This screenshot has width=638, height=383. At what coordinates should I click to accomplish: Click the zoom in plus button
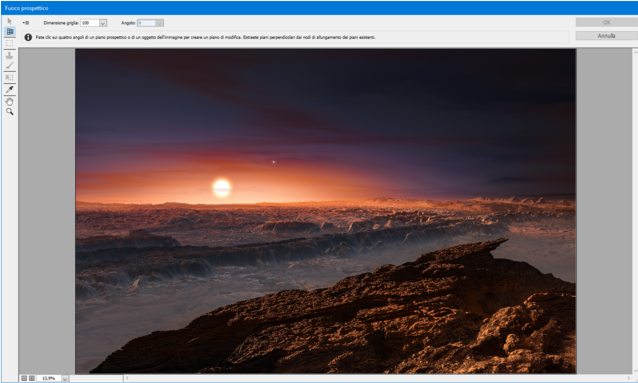[x=32, y=379]
